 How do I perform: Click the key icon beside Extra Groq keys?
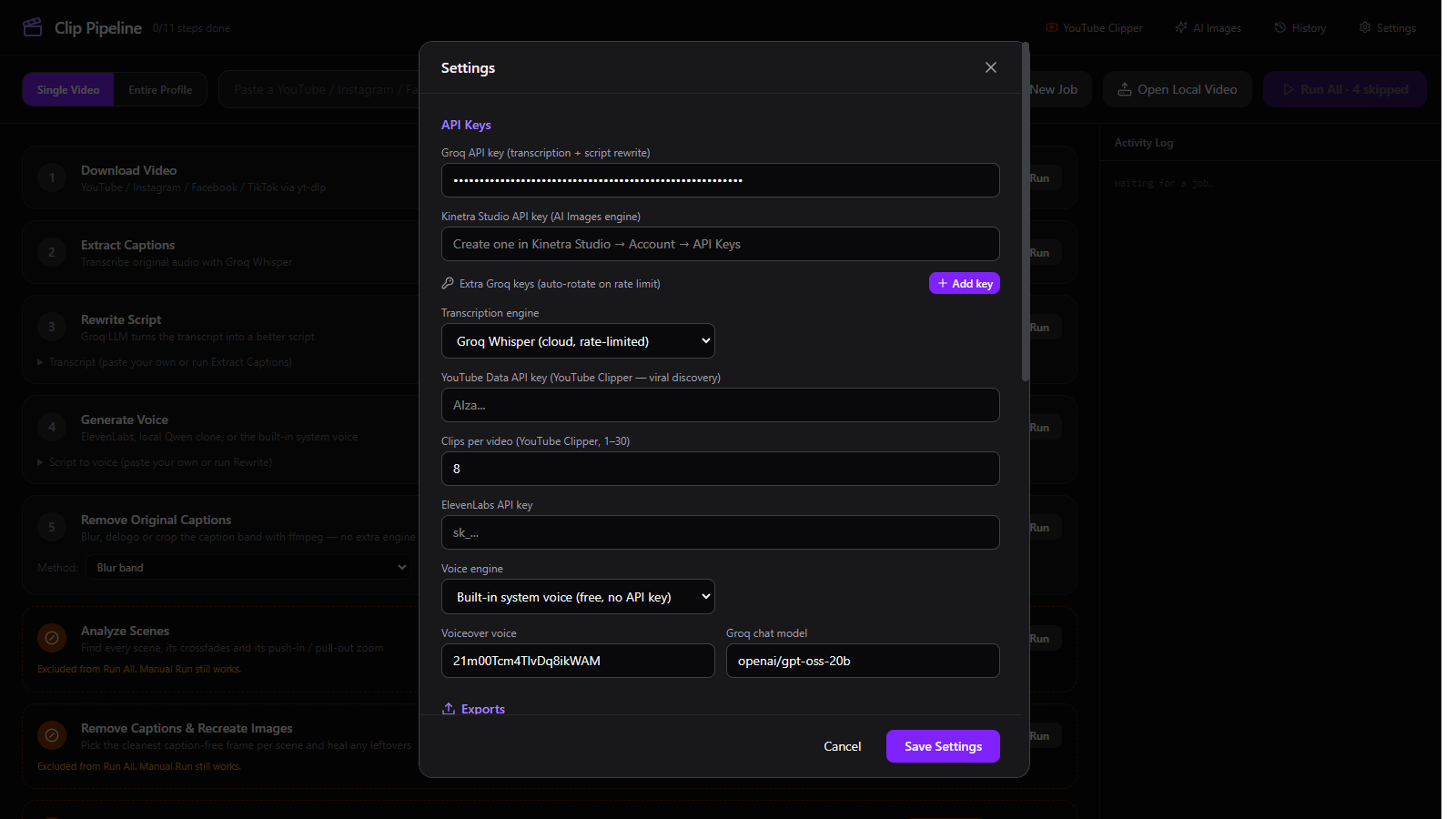(x=448, y=283)
